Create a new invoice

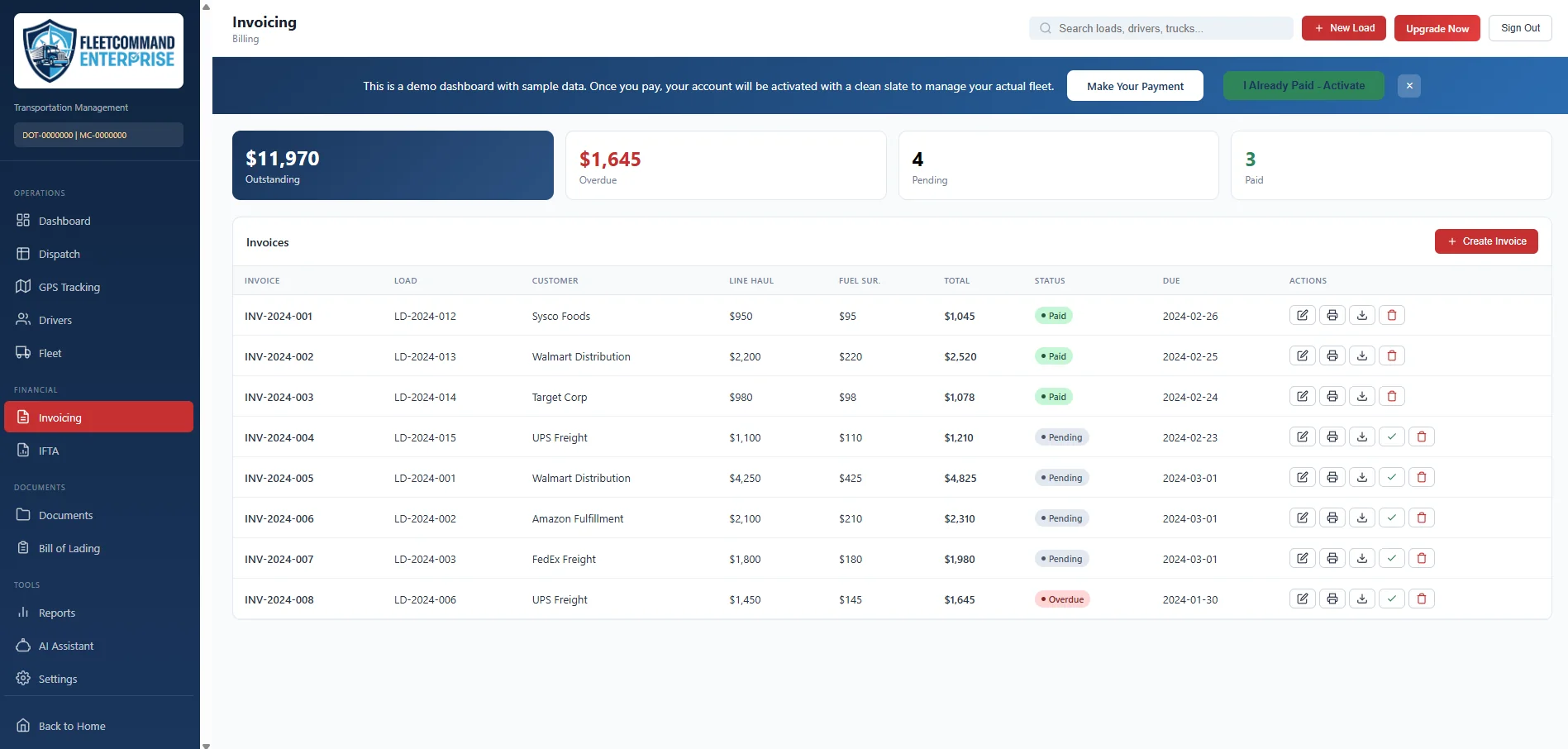pyautogui.click(x=1486, y=241)
